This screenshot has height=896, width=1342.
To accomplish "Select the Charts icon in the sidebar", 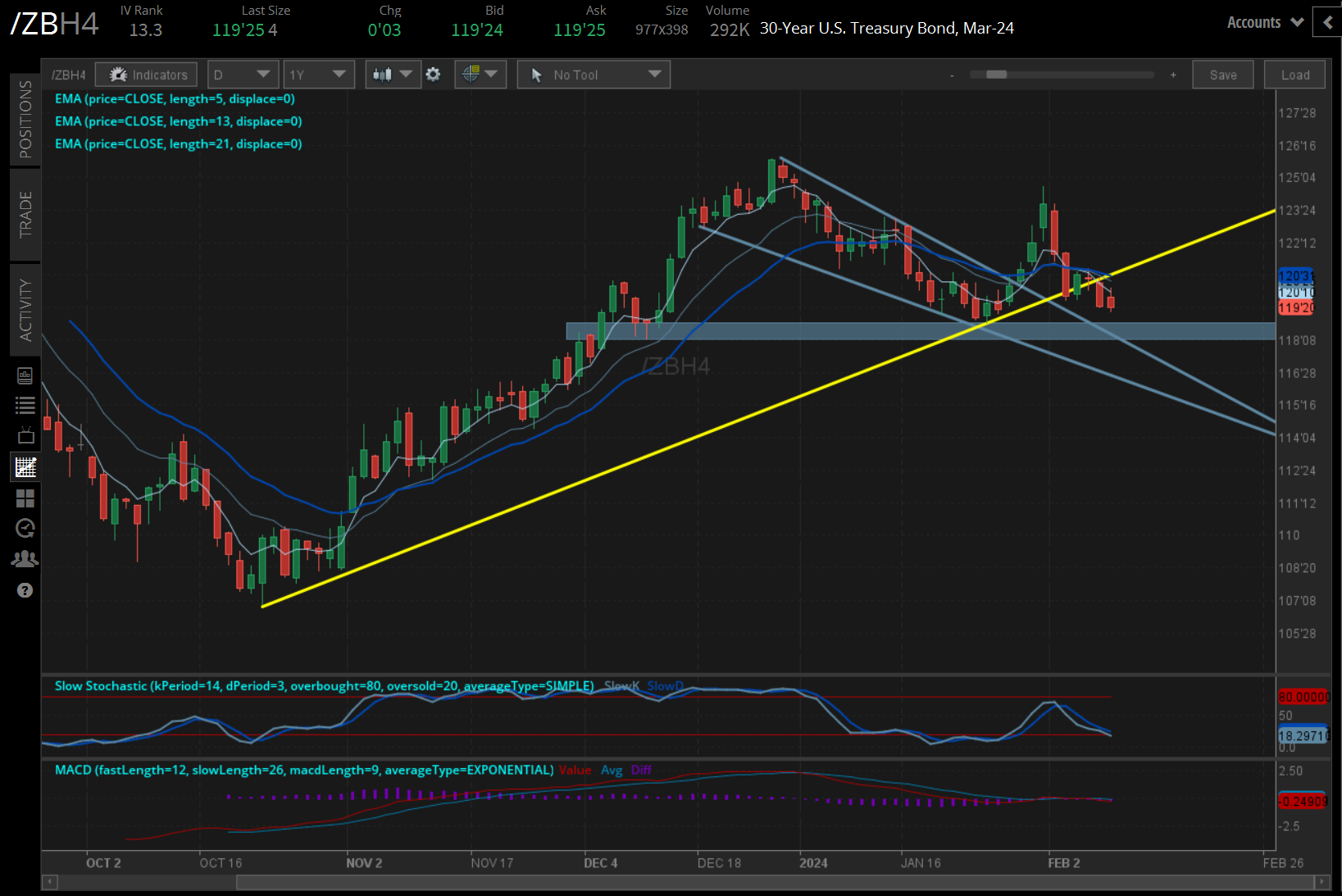I will point(25,466).
